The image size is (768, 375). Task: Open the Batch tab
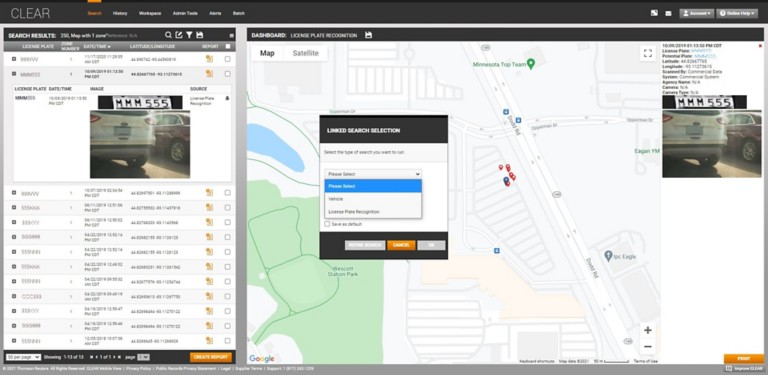(239, 13)
